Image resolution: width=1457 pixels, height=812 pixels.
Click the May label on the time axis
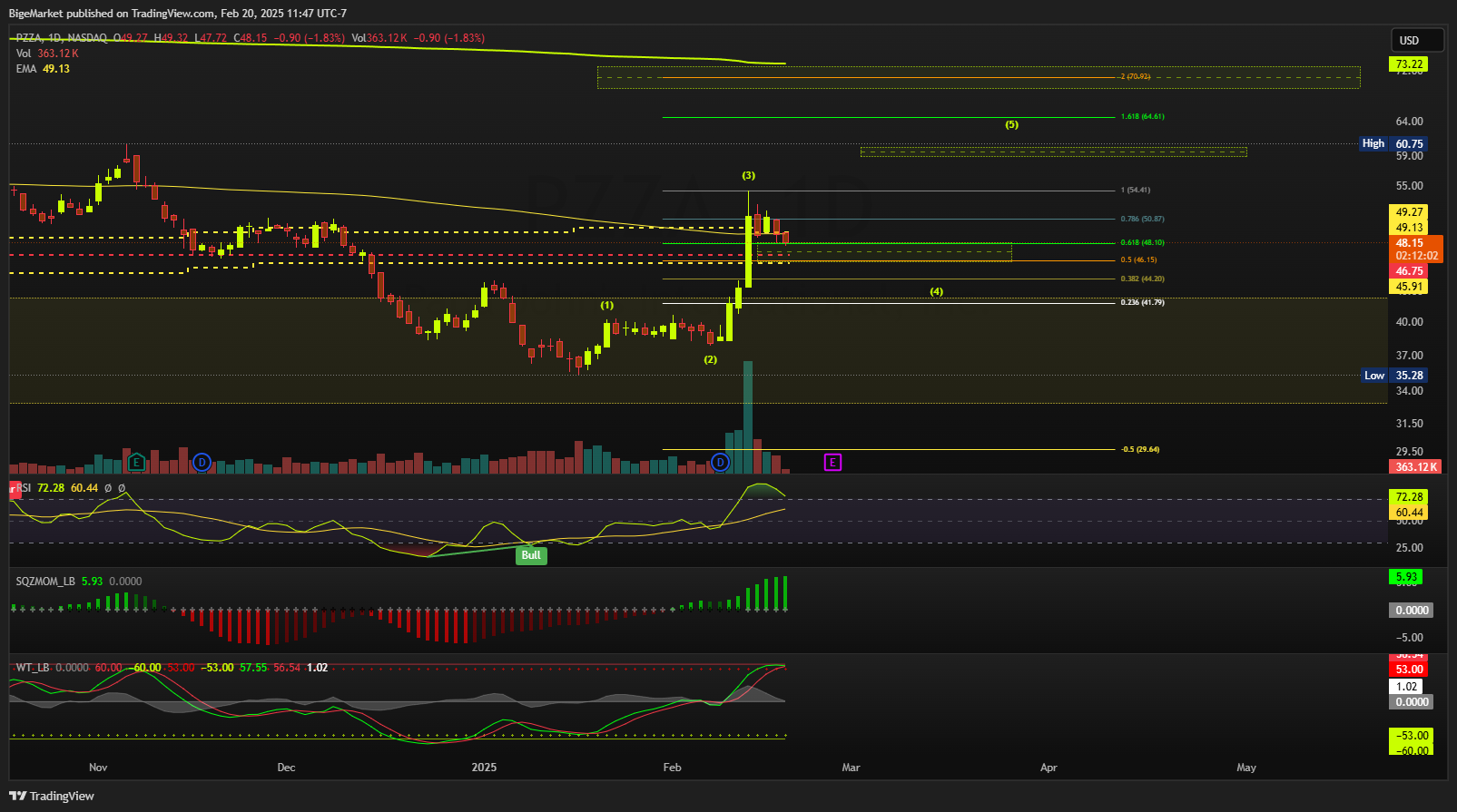[x=1246, y=768]
